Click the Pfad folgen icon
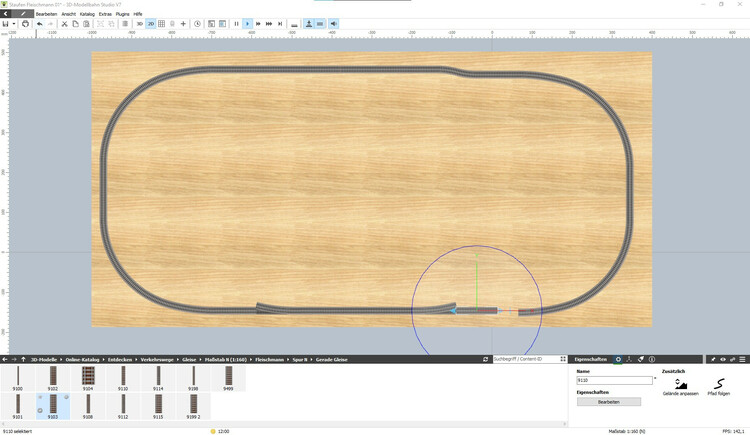The height and width of the screenshot is (435, 750). click(x=720, y=384)
